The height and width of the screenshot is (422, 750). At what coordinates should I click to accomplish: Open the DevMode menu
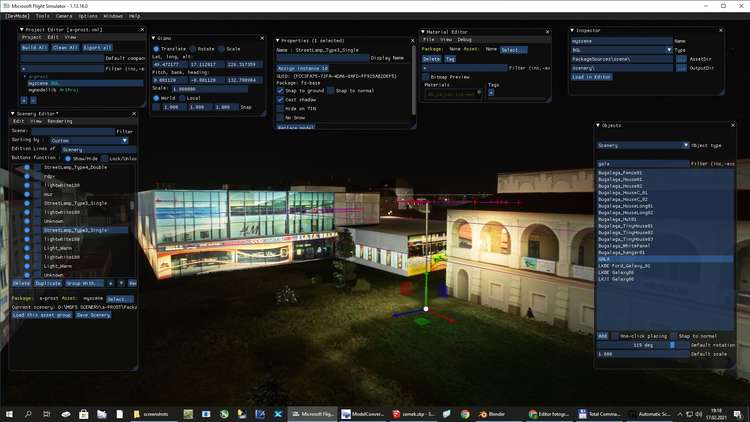[x=17, y=16]
